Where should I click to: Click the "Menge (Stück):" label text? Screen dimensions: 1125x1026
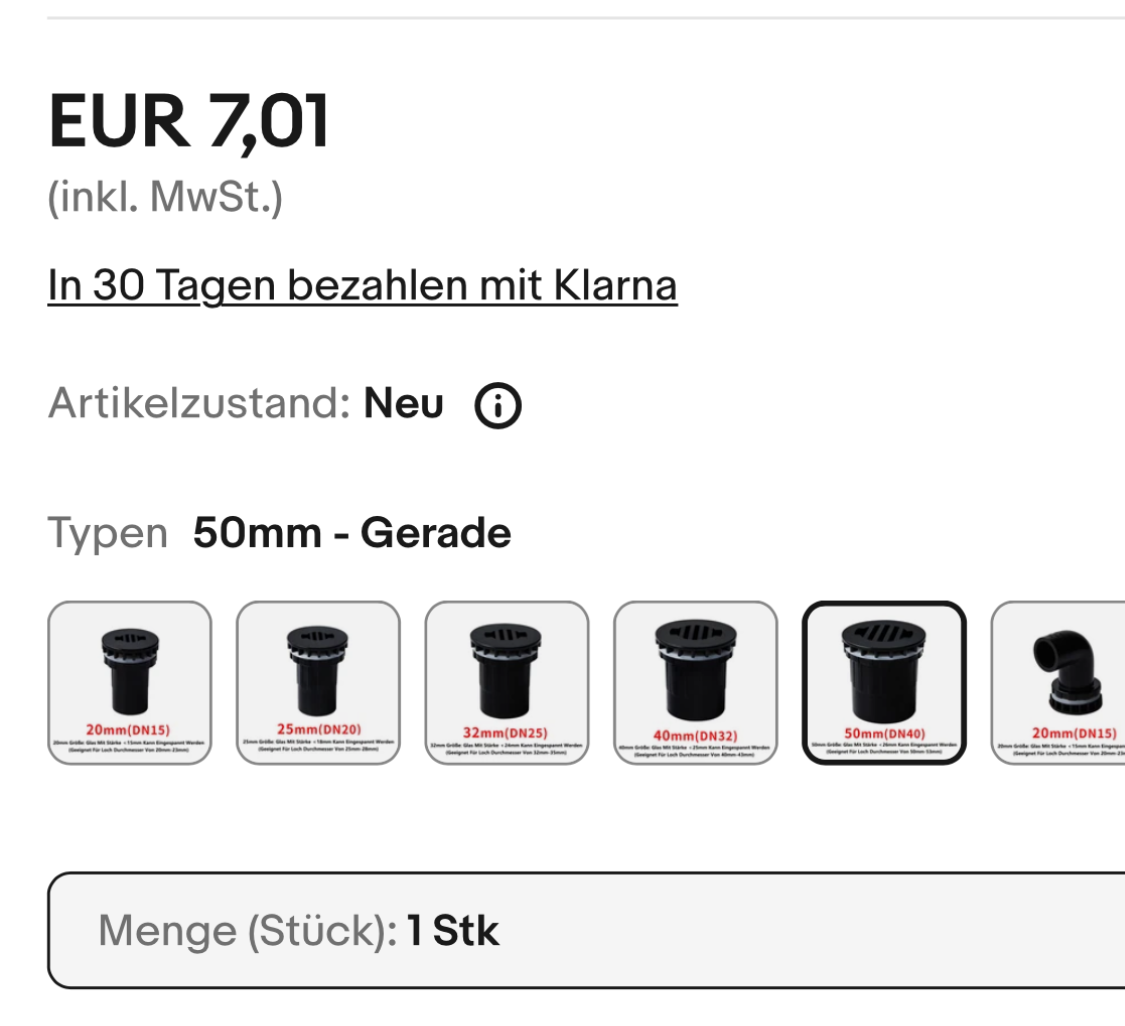point(248,931)
